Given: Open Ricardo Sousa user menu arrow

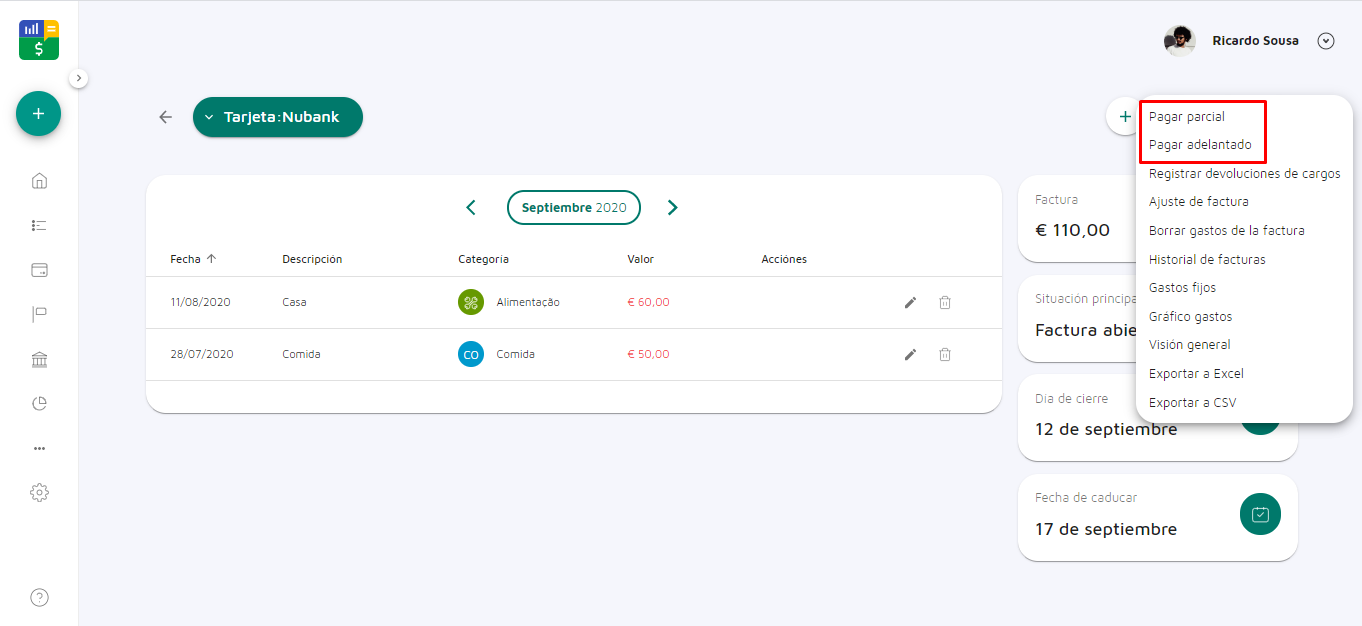Looking at the screenshot, I should tap(1326, 41).
